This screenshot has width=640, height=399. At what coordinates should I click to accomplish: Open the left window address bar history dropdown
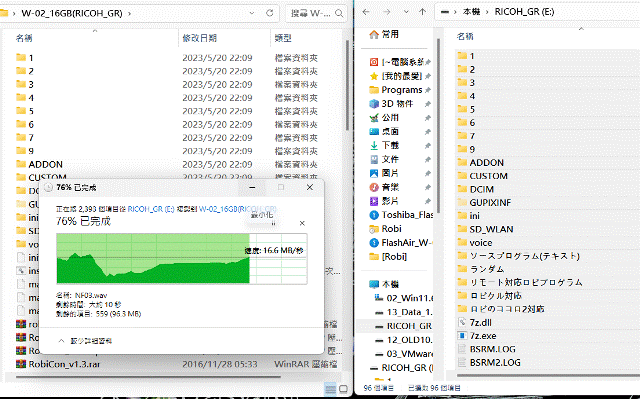point(252,13)
